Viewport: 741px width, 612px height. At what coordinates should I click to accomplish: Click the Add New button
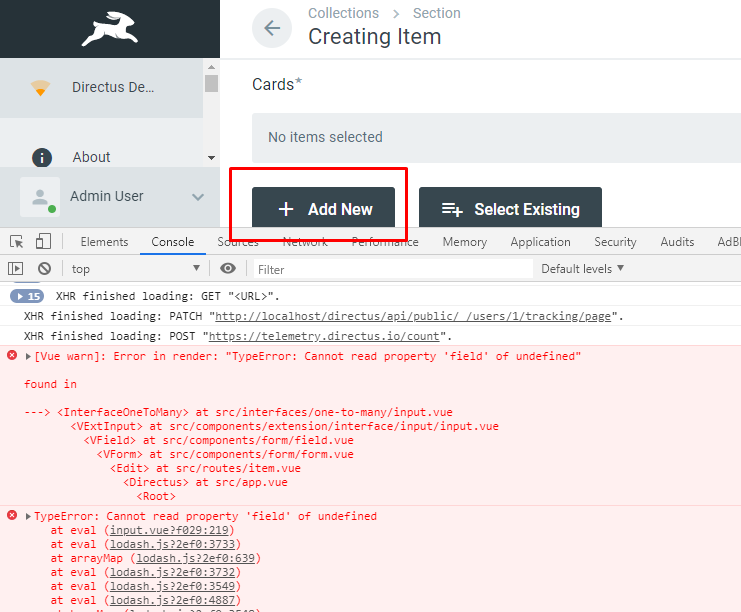click(x=323, y=209)
